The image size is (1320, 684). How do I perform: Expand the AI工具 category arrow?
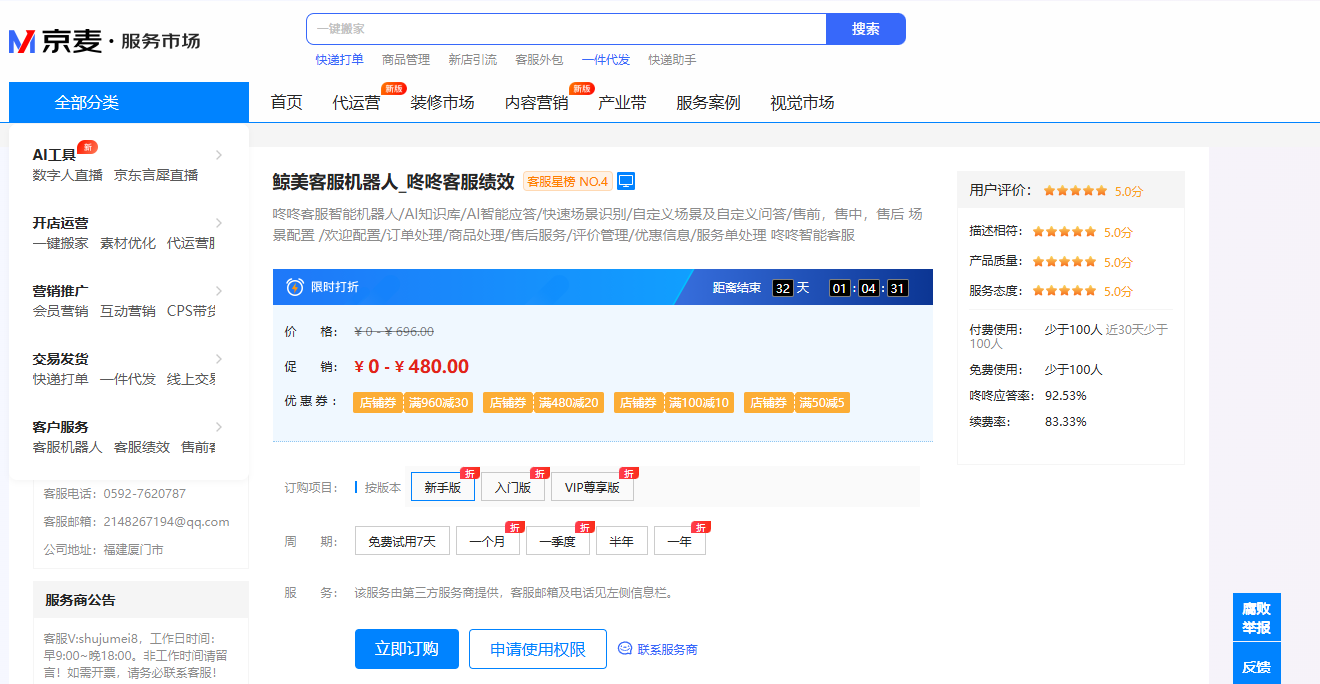click(x=219, y=155)
